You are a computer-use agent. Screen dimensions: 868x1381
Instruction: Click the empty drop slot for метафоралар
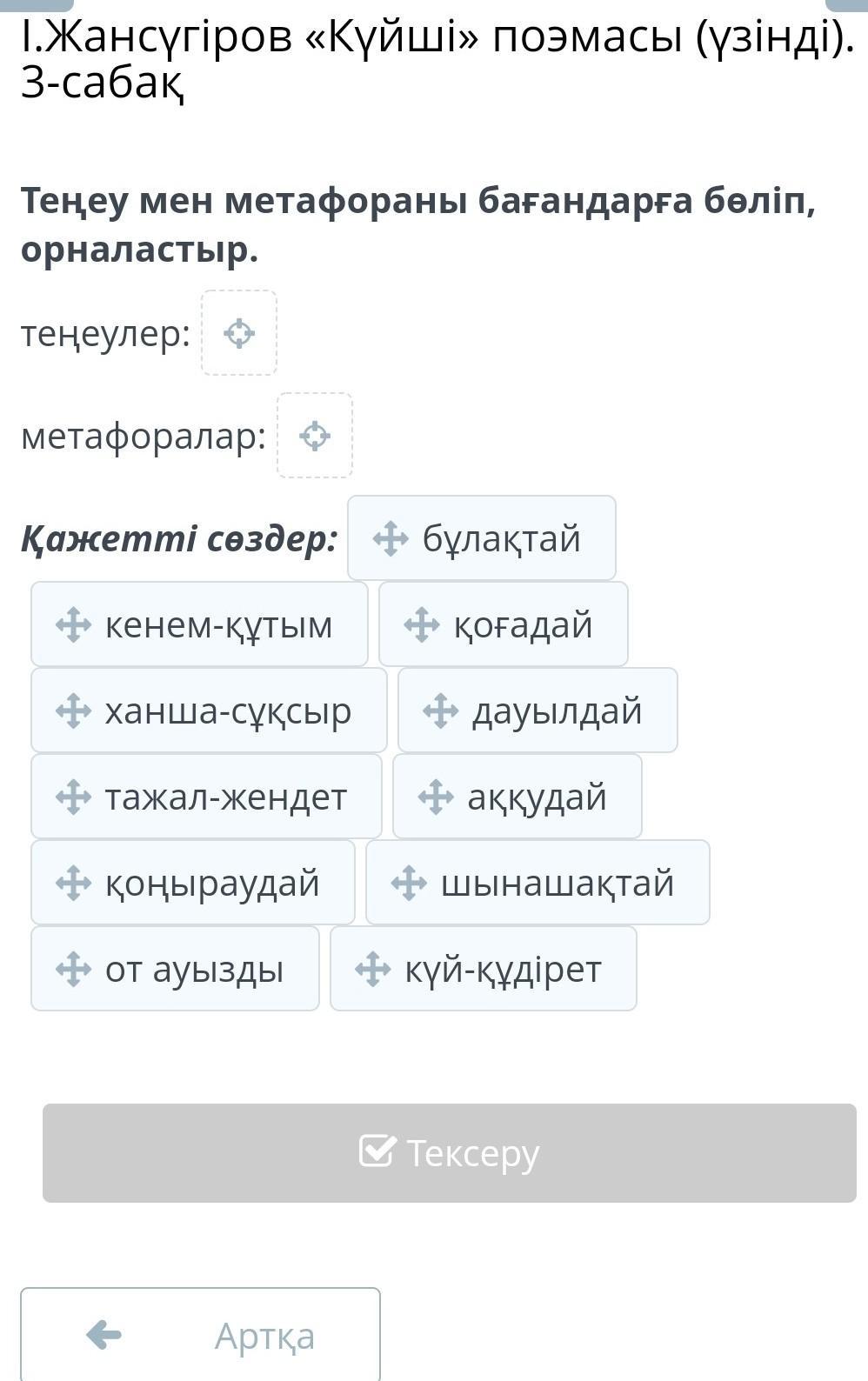tap(315, 436)
